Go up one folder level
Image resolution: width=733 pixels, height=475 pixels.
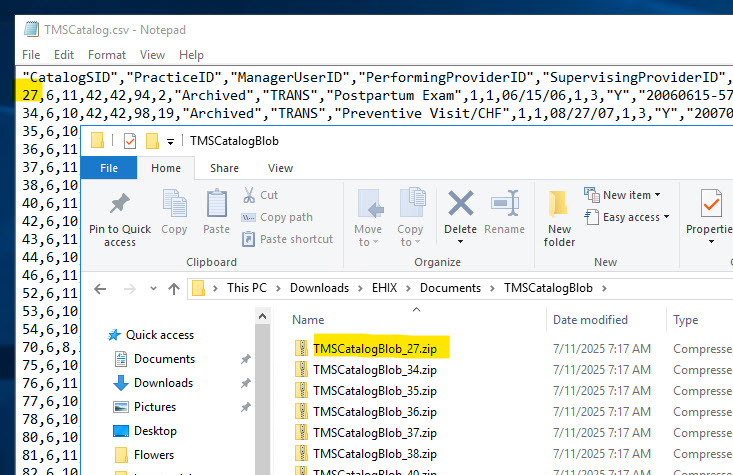click(174, 289)
